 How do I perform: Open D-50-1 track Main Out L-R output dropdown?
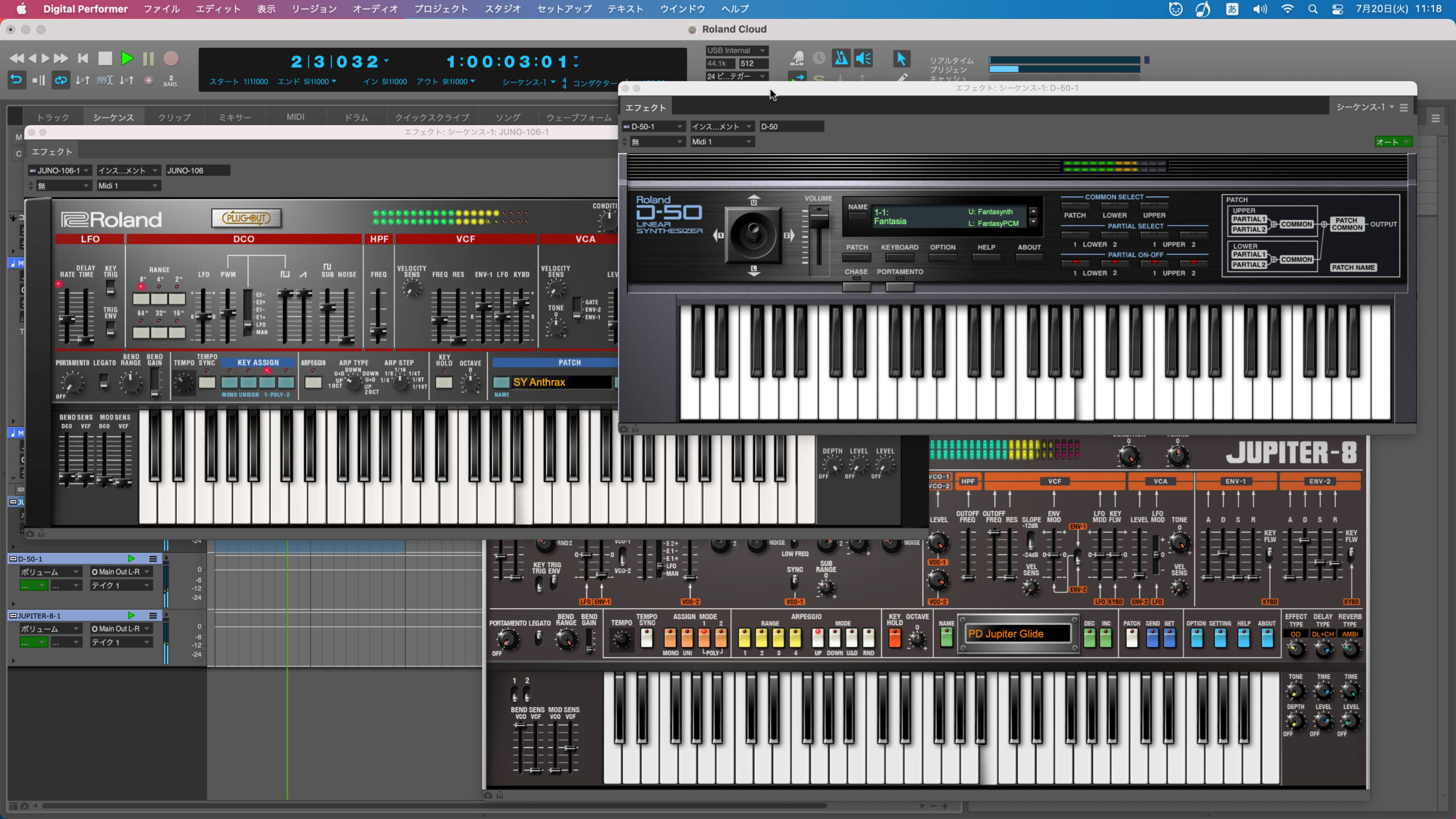(x=121, y=572)
